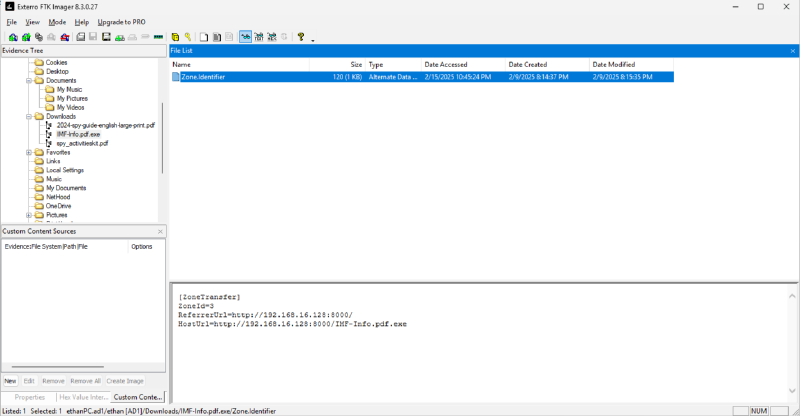Click the Obtain Protected Files icon
This screenshot has height=416, width=800.
(175, 37)
